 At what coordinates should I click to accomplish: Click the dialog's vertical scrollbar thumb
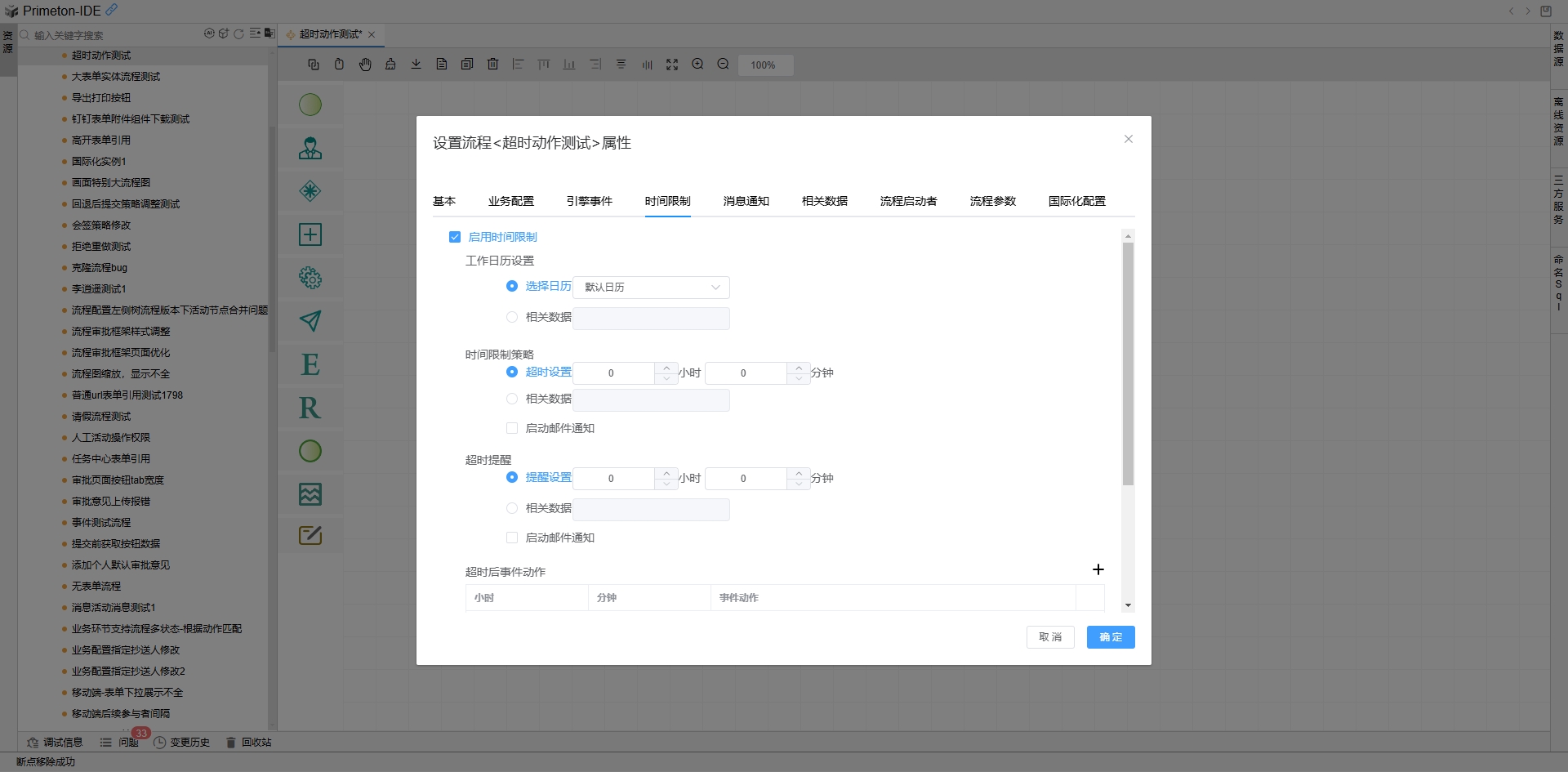coord(1128,364)
